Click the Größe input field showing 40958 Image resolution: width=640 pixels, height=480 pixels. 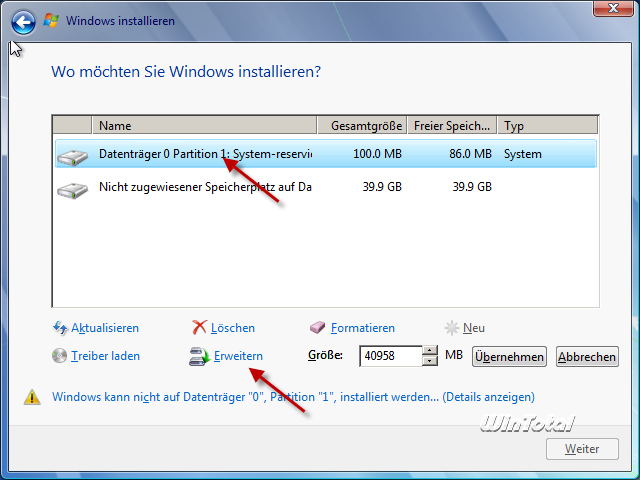tap(391, 356)
